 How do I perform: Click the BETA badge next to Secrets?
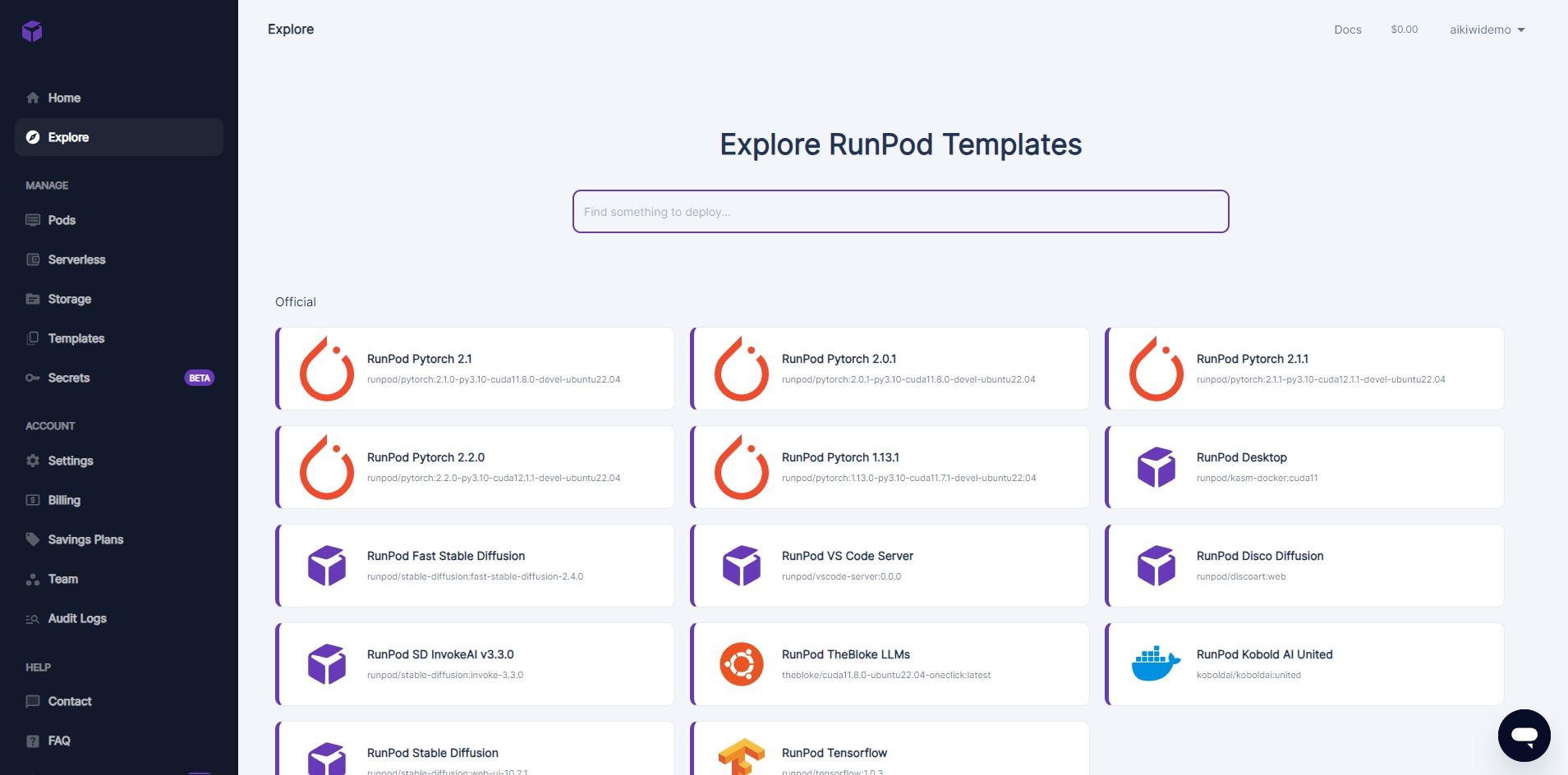200,378
